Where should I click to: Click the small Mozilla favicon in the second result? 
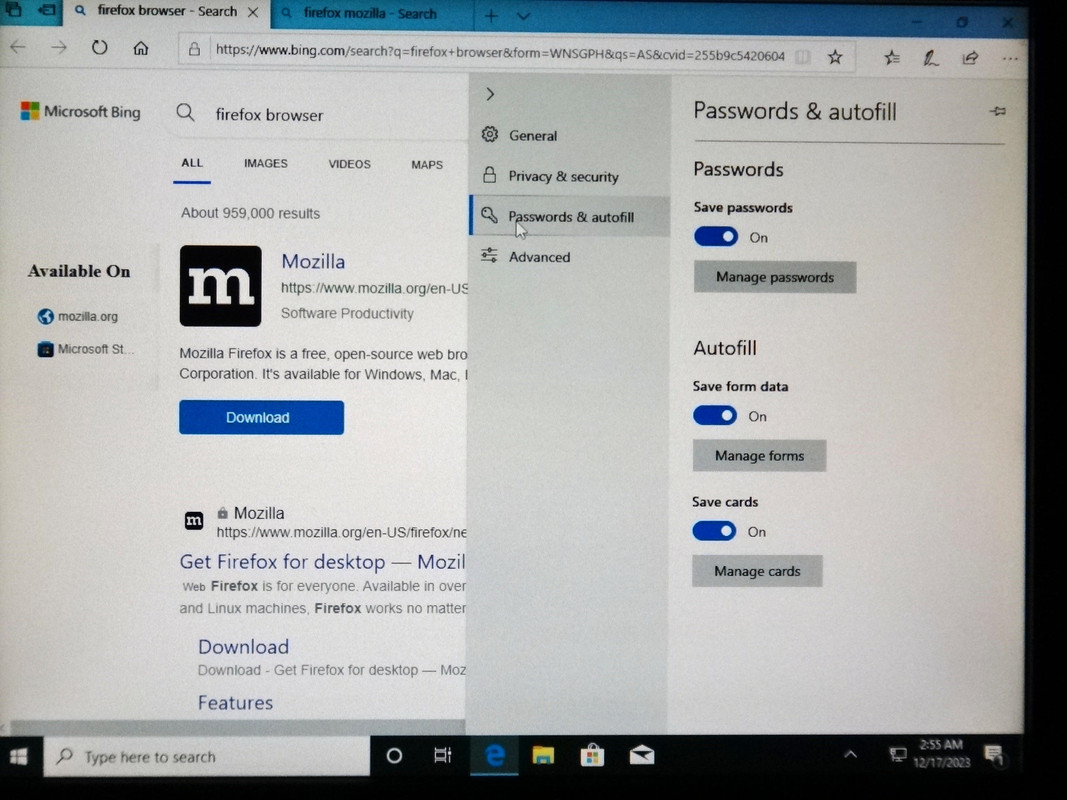click(x=194, y=521)
